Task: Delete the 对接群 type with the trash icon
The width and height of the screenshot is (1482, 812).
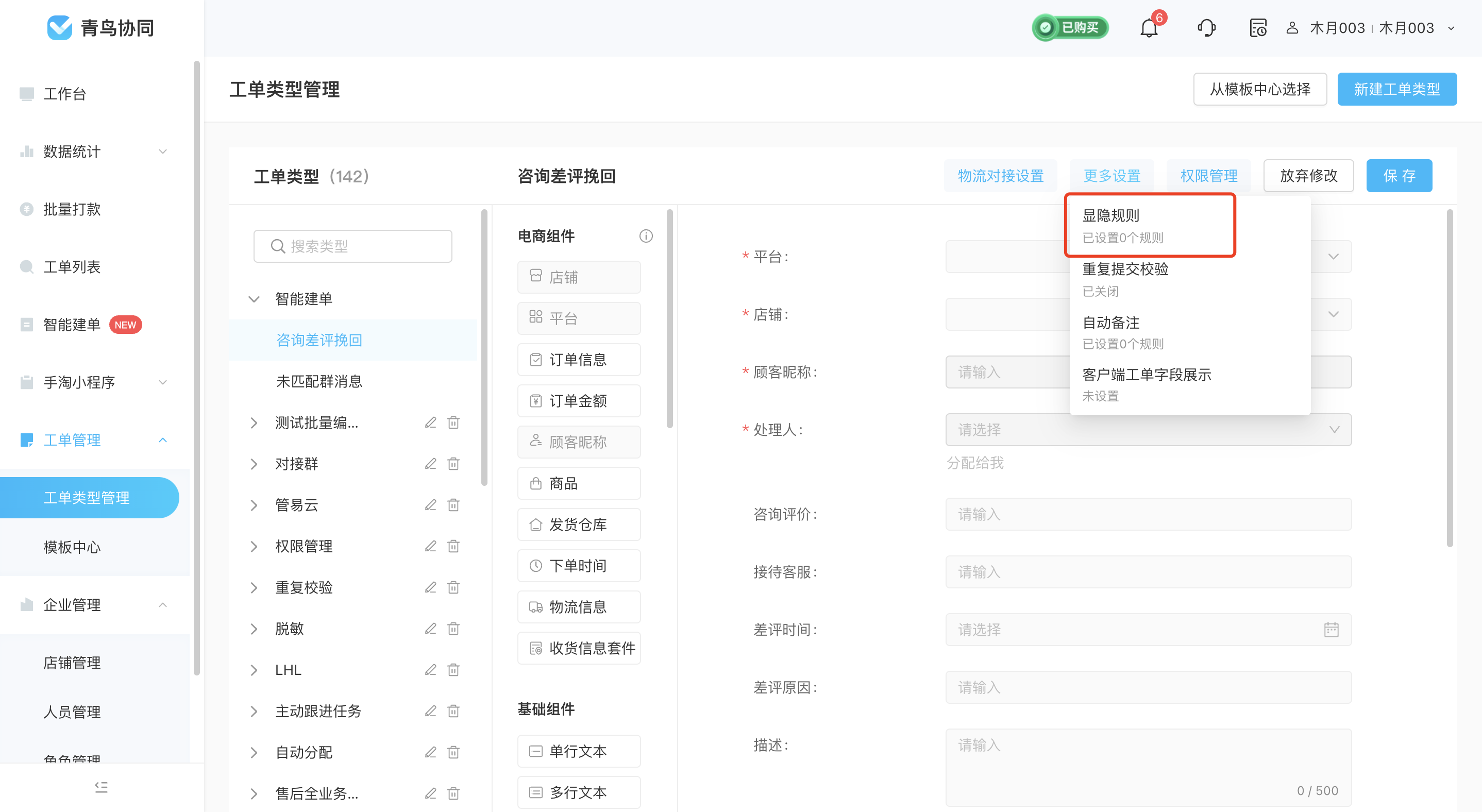Action: coord(453,464)
